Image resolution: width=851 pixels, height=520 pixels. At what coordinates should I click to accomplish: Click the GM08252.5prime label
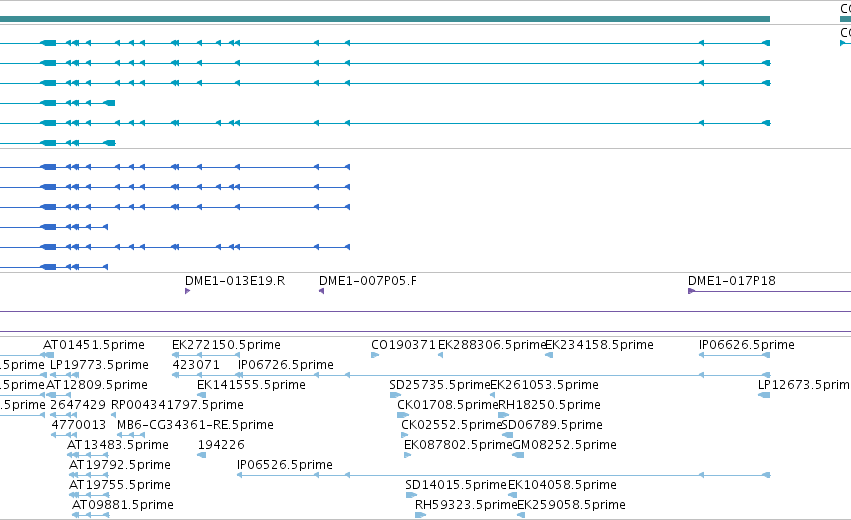tap(564, 445)
